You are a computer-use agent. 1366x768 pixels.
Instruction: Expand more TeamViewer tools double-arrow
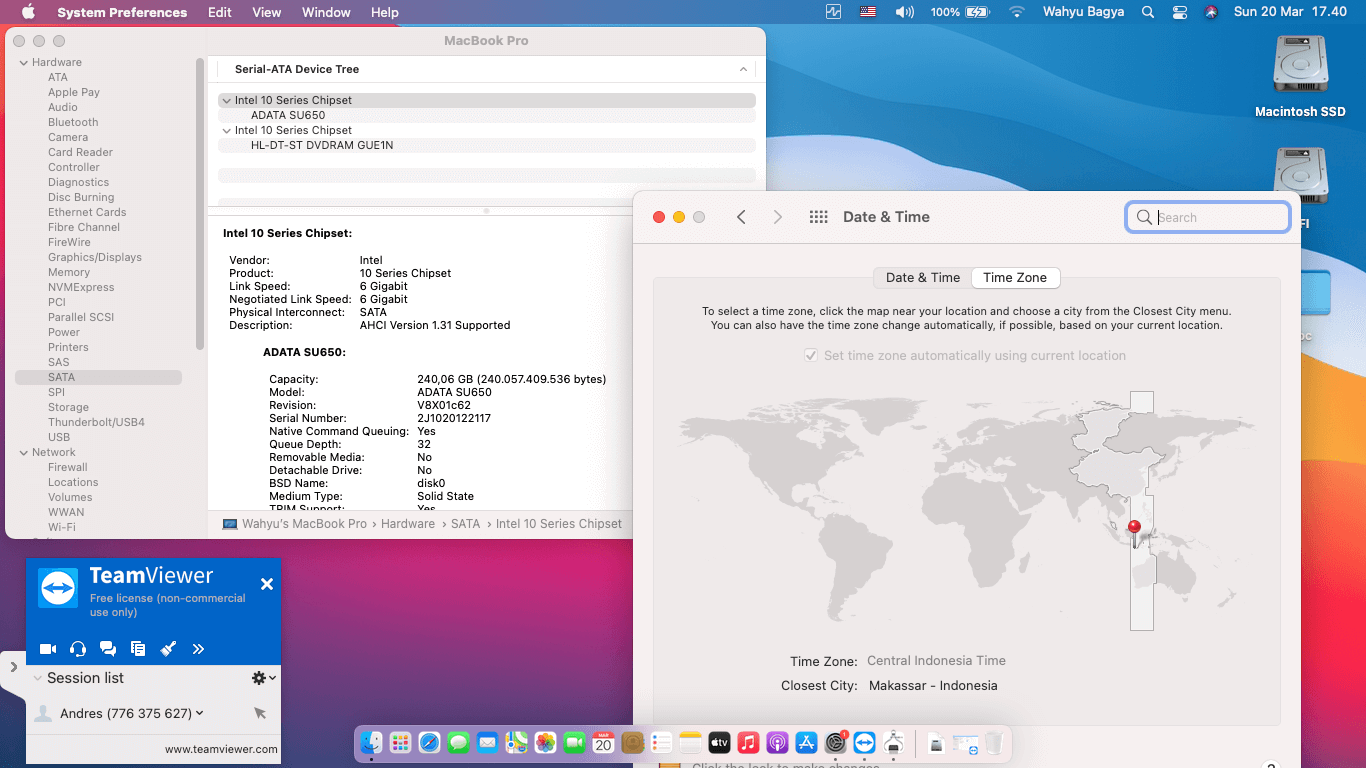click(x=198, y=649)
